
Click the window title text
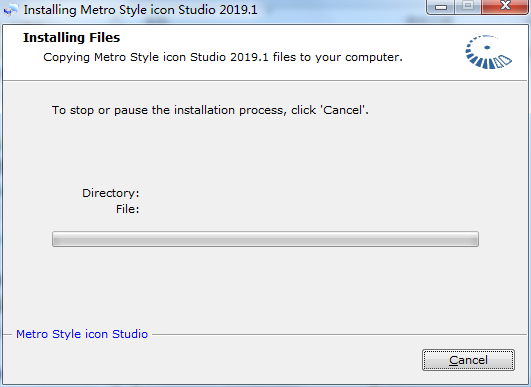(141, 10)
